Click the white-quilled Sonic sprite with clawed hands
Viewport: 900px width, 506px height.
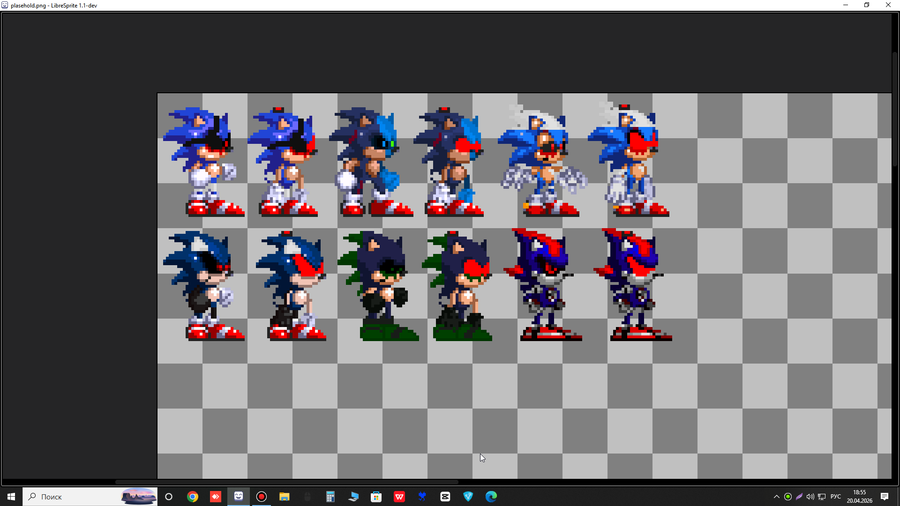(x=542, y=160)
